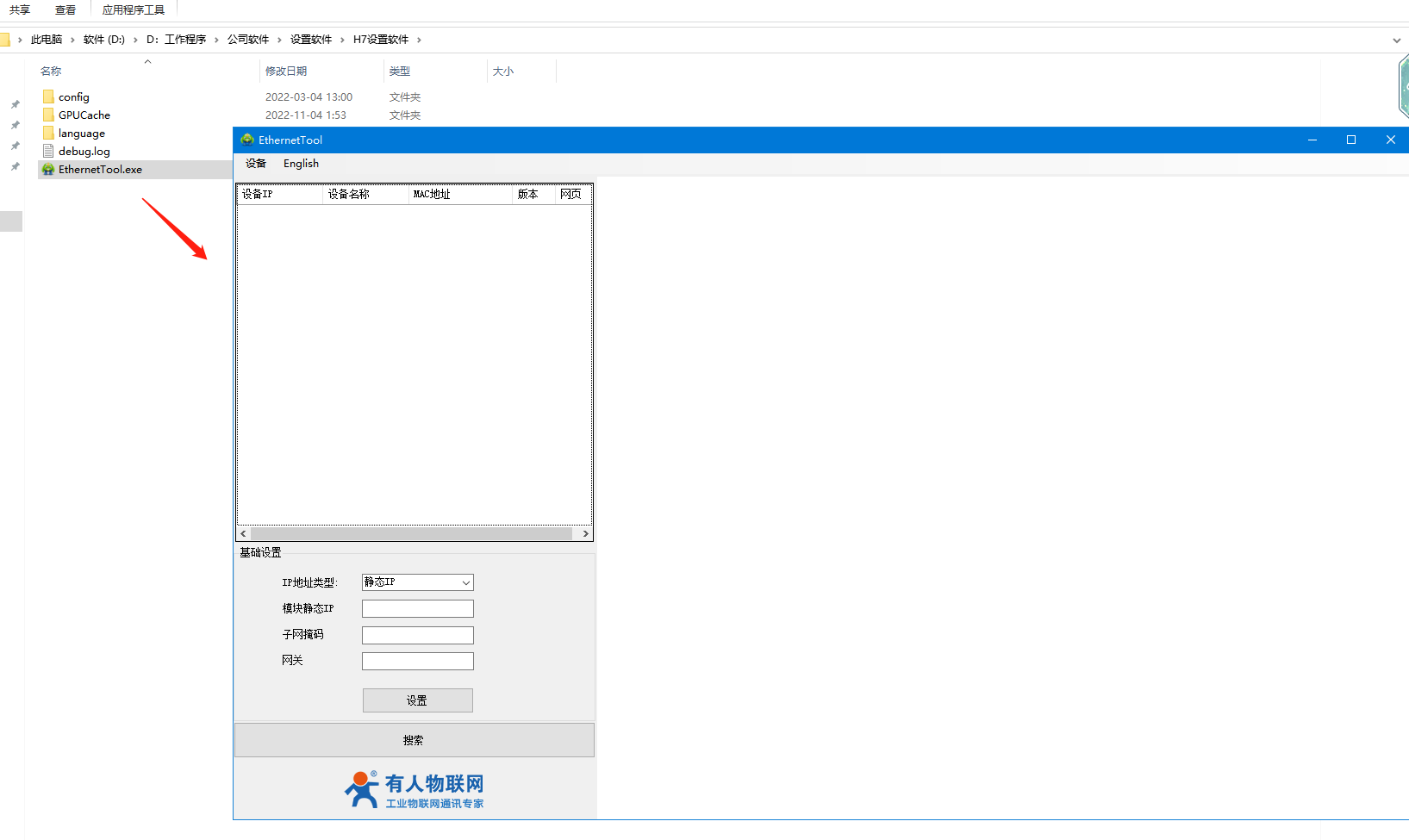The image size is (1409, 840).
Task: Switch language via English menu
Action: coord(301,164)
